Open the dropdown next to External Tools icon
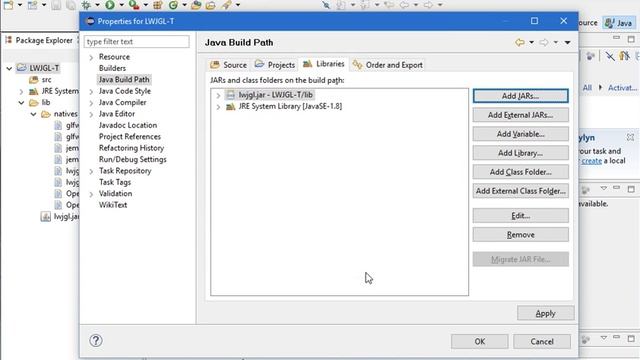The width and height of the screenshot is (640, 360). pos(145,5)
